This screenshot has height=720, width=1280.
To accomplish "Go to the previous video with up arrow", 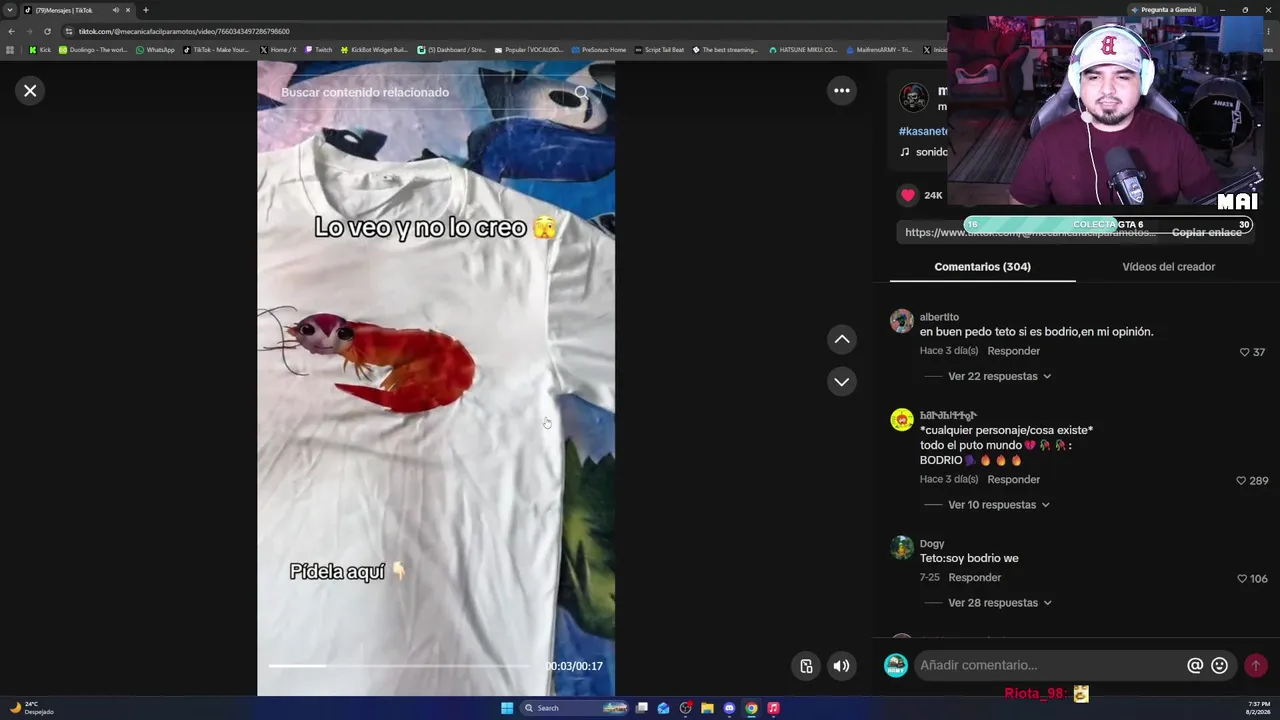I will (842, 340).
